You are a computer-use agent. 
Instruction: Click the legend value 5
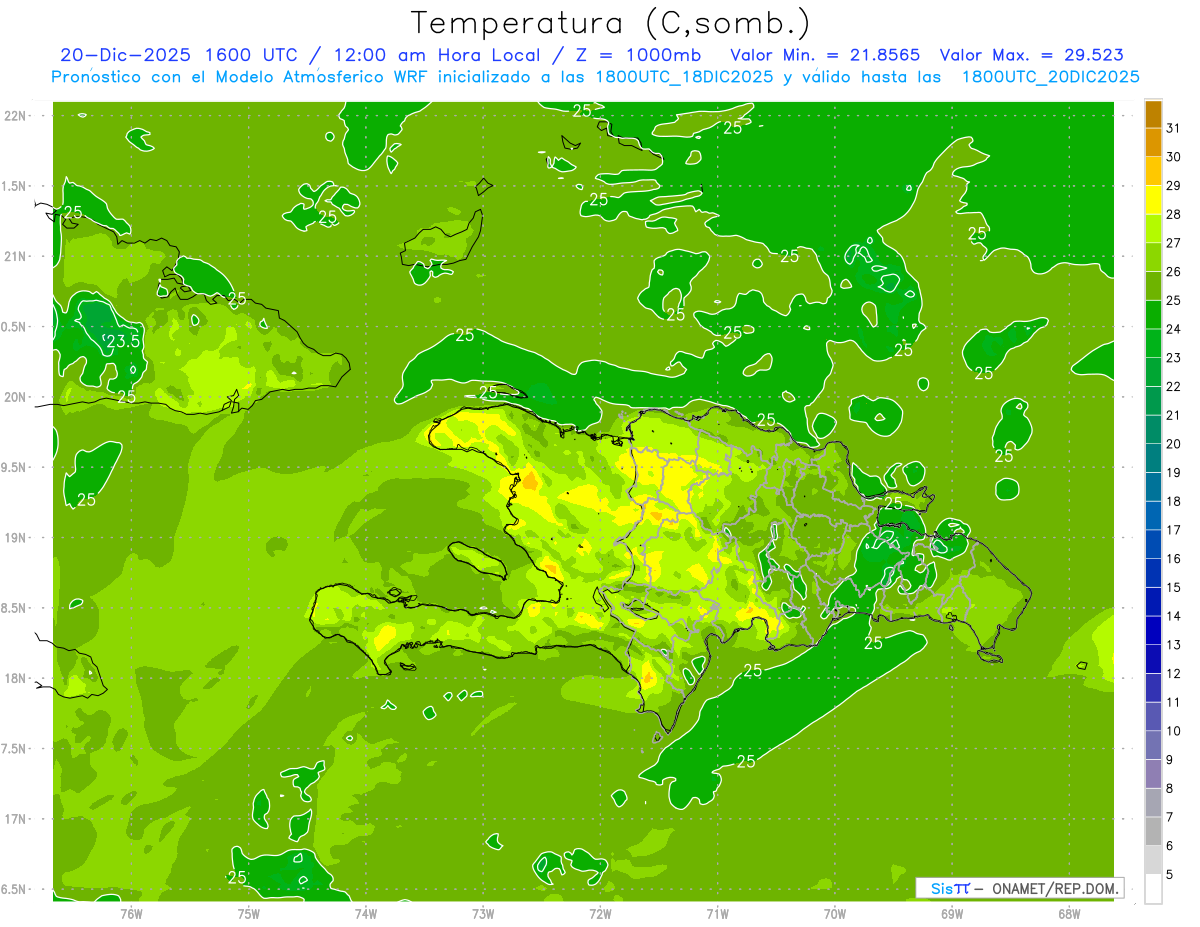[1170, 875]
